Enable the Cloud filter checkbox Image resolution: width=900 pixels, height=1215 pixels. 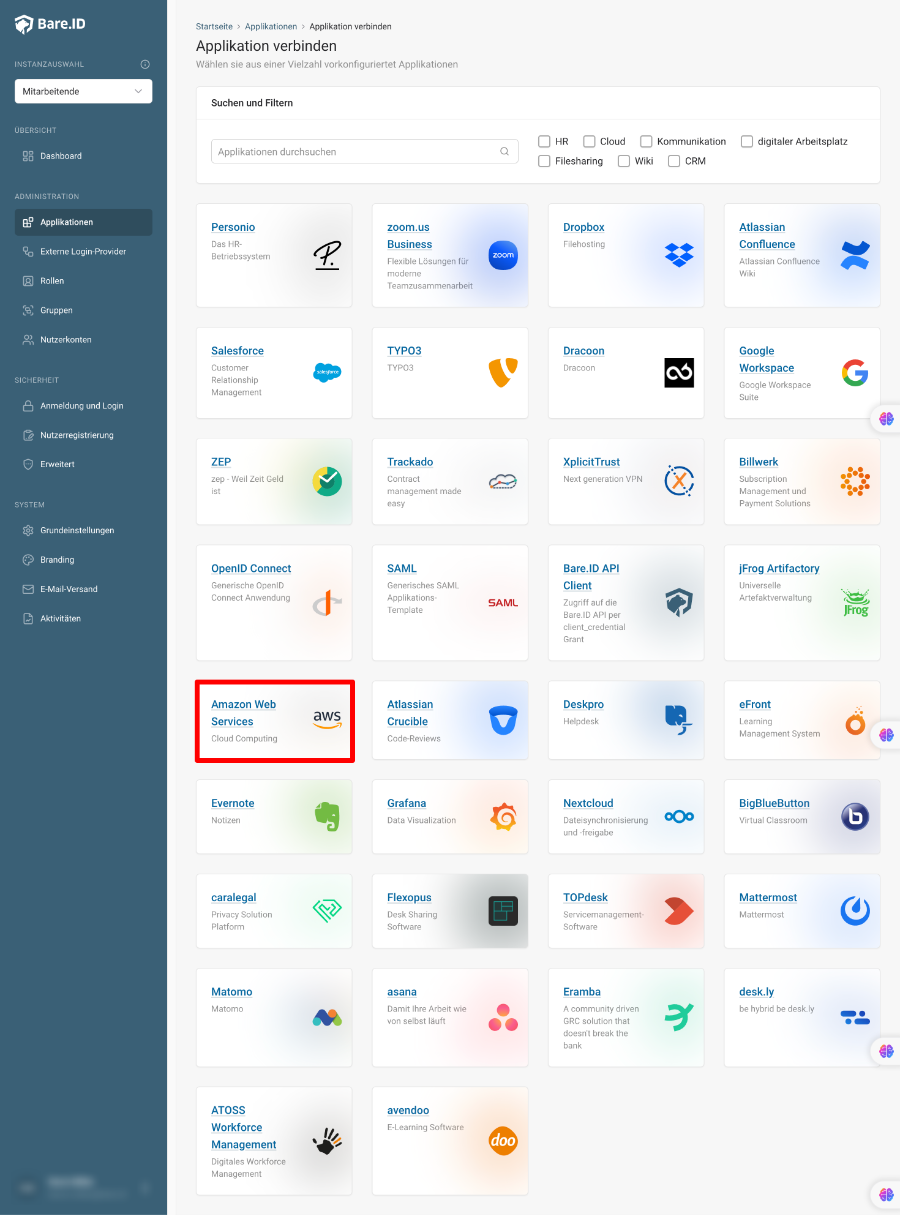pos(589,141)
